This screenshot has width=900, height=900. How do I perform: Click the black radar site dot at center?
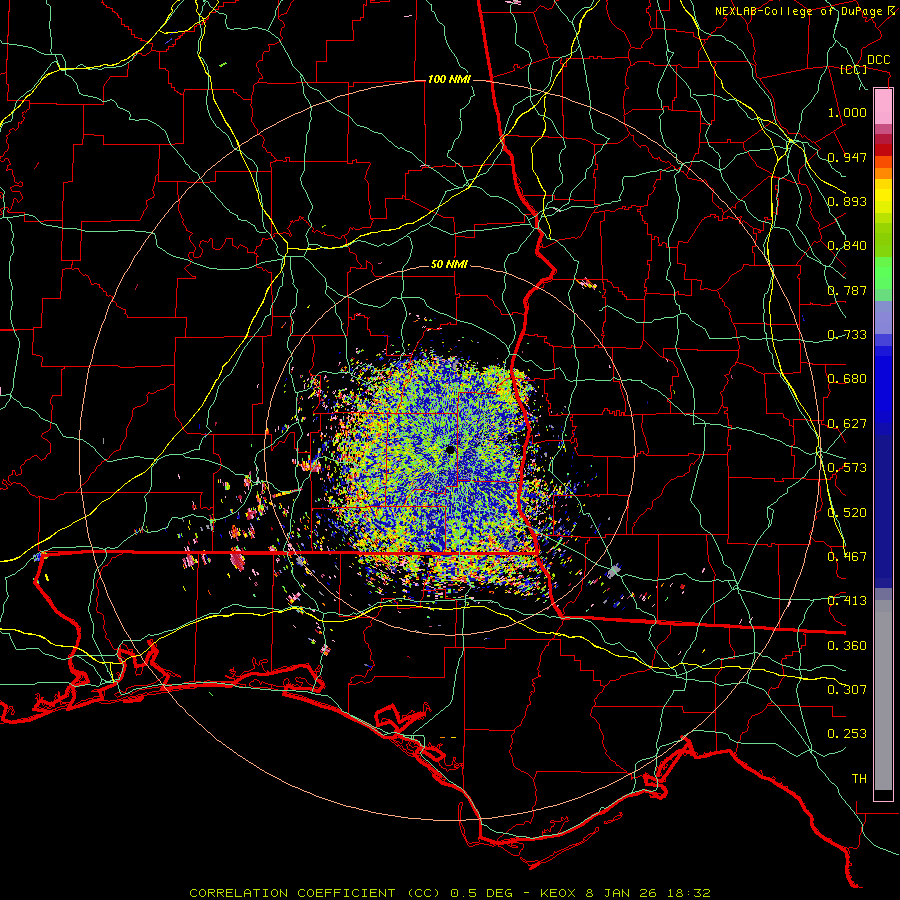point(450,449)
